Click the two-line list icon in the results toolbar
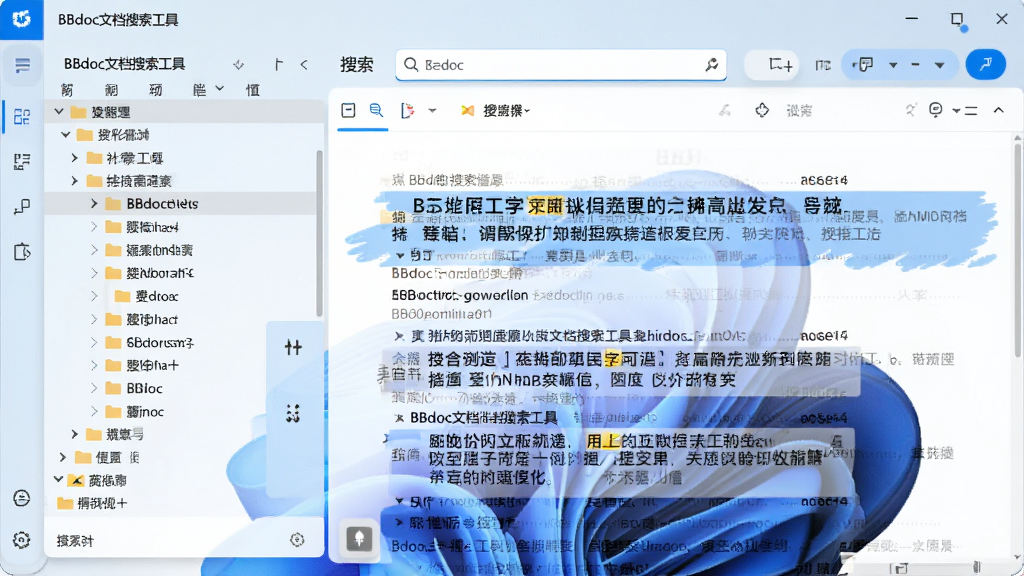Image resolution: width=1024 pixels, height=576 pixels. tap(971, 111)
